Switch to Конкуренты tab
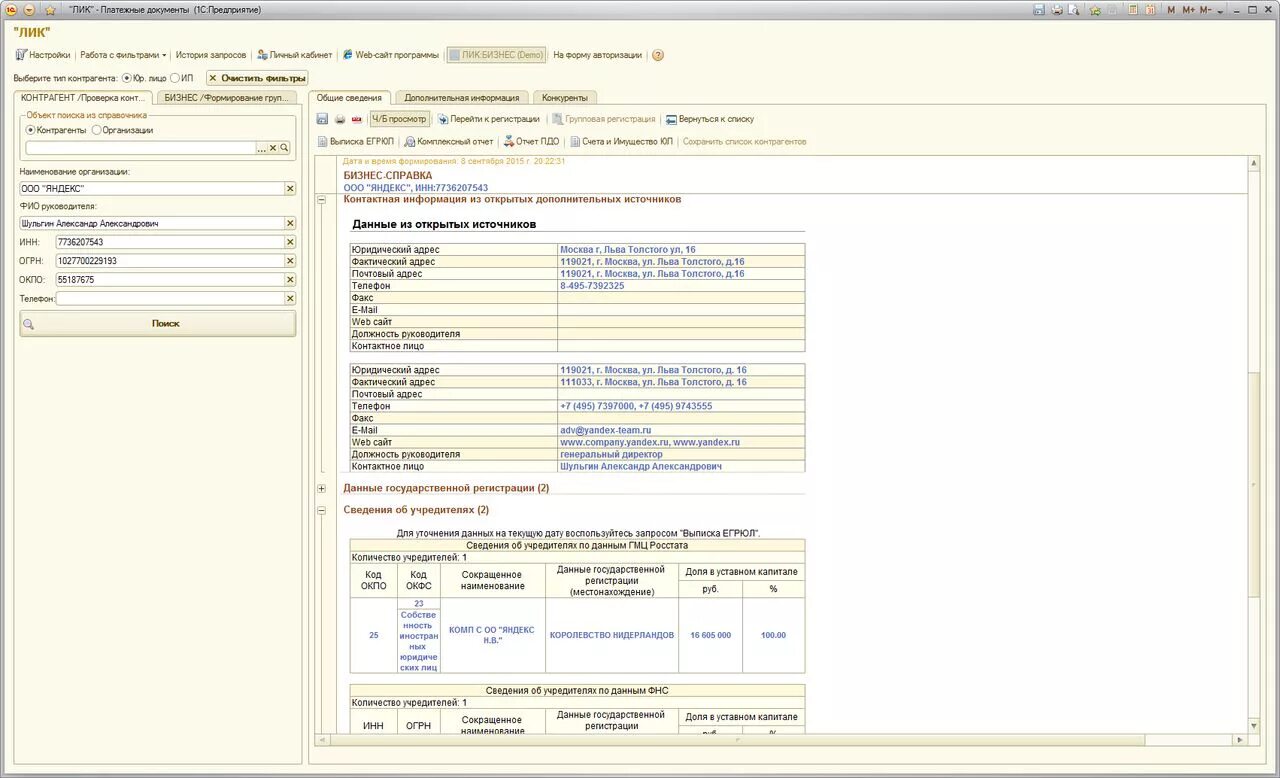The height and width of the screenshot is (778, 1280). click(564, 98)
